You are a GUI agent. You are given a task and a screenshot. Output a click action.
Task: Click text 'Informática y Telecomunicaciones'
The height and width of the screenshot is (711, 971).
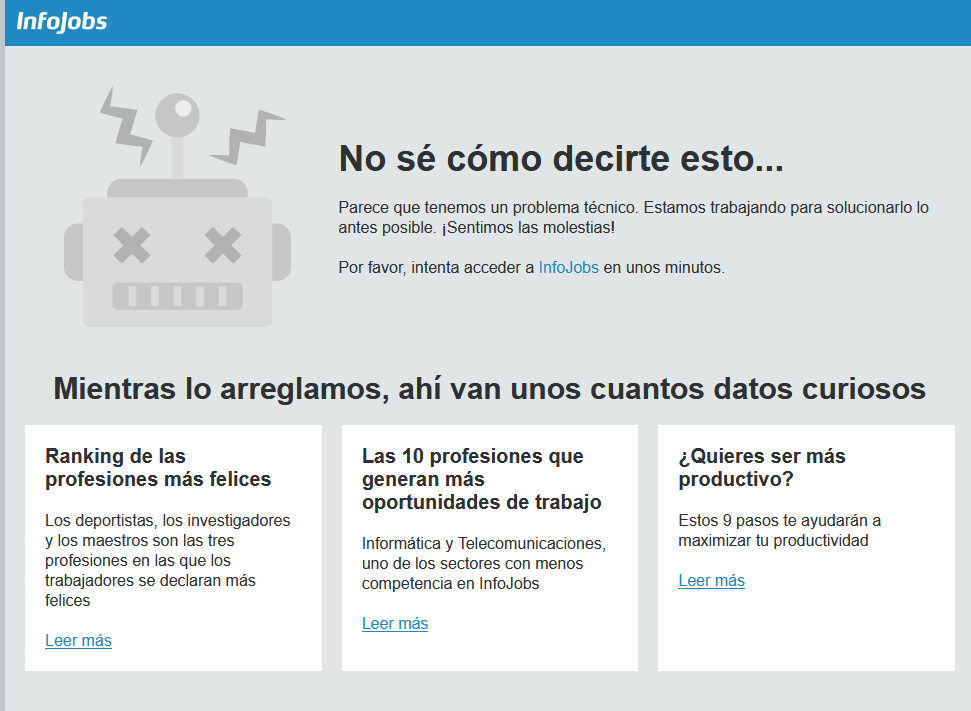coord(482,543)
